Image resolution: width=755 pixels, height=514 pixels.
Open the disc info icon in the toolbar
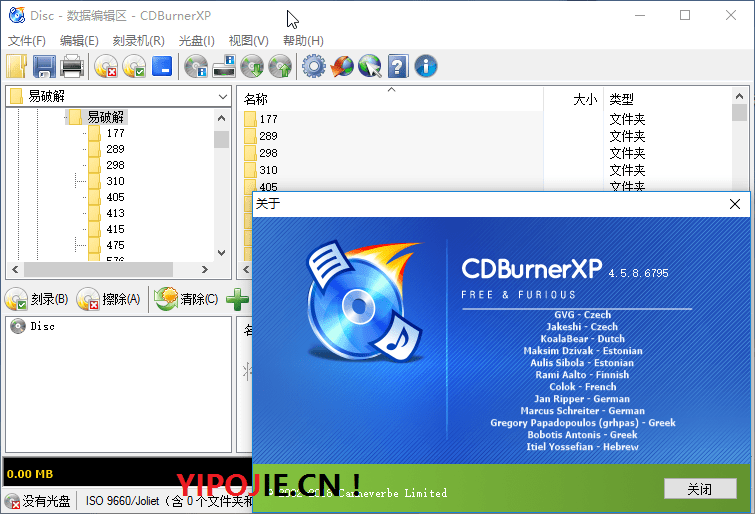point(196,67)
